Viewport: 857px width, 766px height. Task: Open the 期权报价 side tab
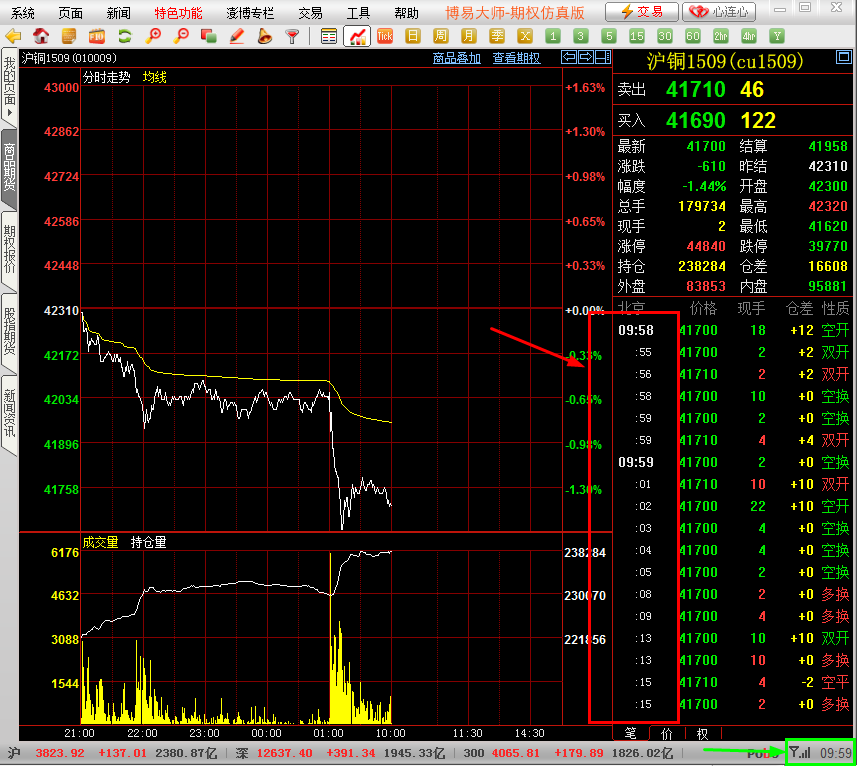point(9,247)
